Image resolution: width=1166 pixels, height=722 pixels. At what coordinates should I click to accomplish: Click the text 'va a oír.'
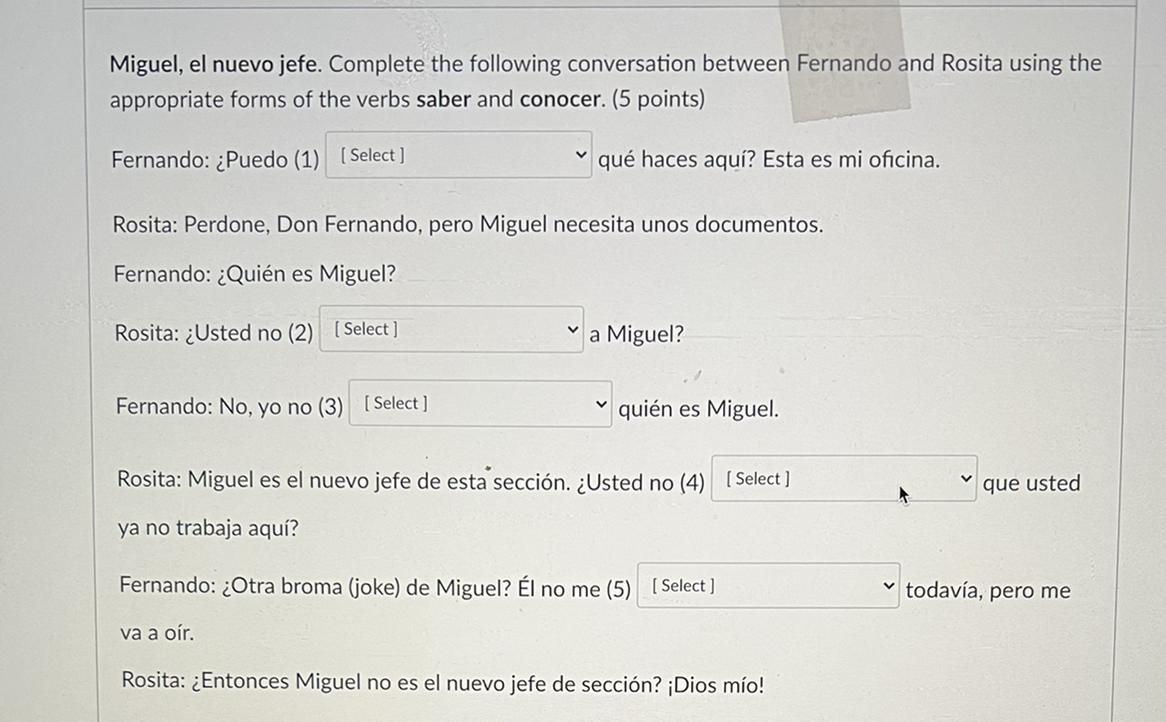(157, 634)
